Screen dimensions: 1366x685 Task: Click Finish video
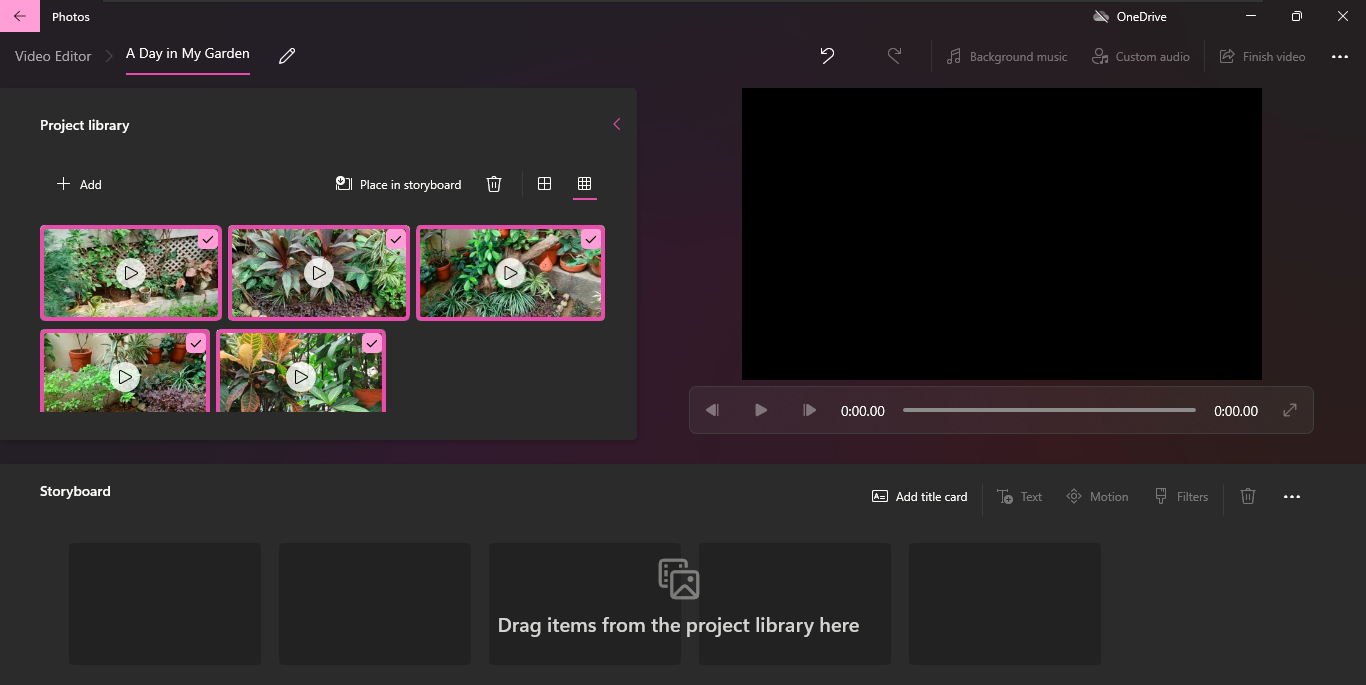1263,56
